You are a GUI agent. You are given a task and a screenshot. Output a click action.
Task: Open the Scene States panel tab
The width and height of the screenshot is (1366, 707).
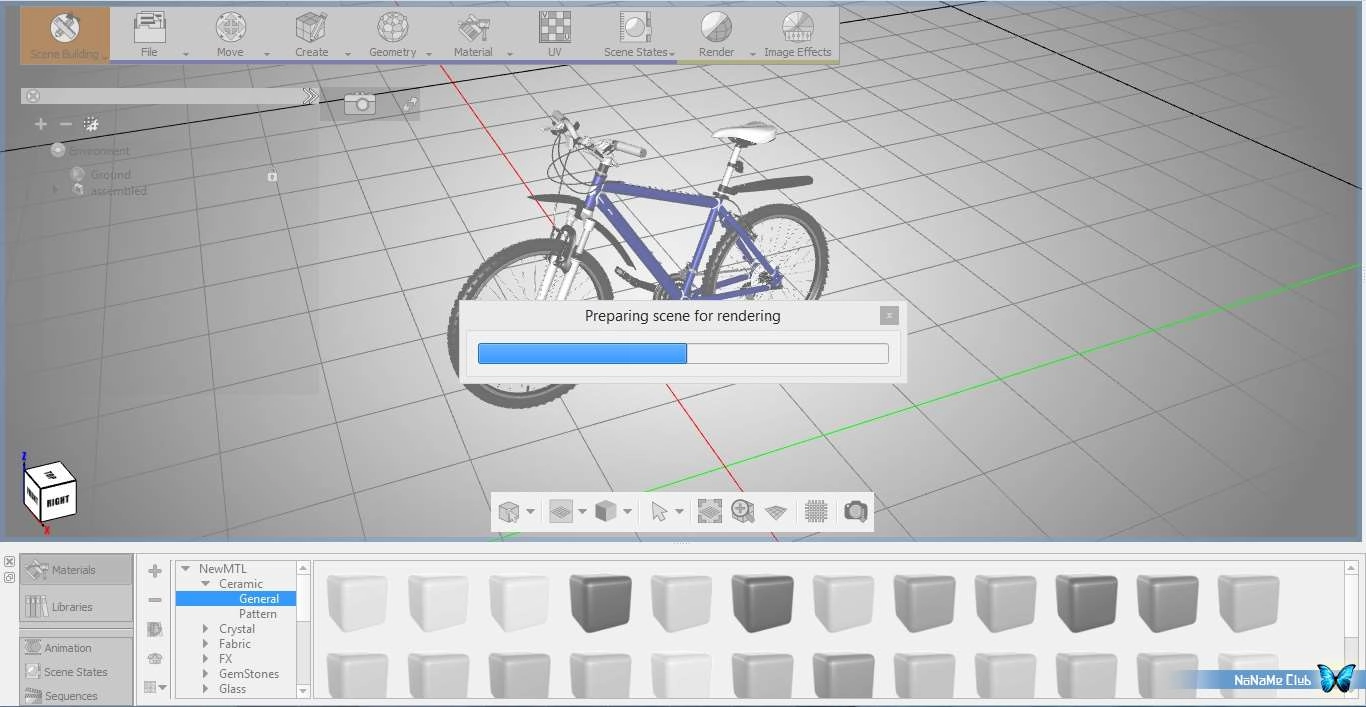pyautogui.click(x=76, y=672)
